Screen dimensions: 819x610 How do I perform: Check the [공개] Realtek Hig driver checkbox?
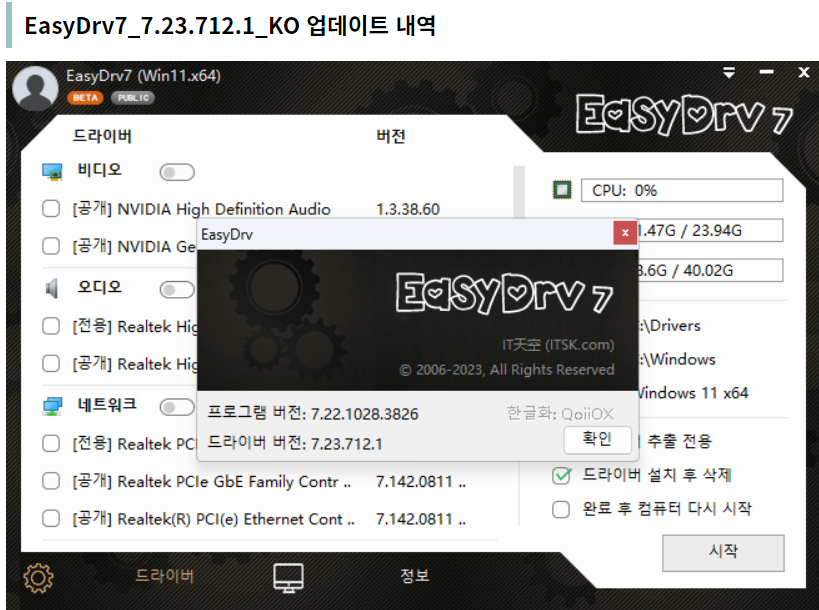(51, 363)
